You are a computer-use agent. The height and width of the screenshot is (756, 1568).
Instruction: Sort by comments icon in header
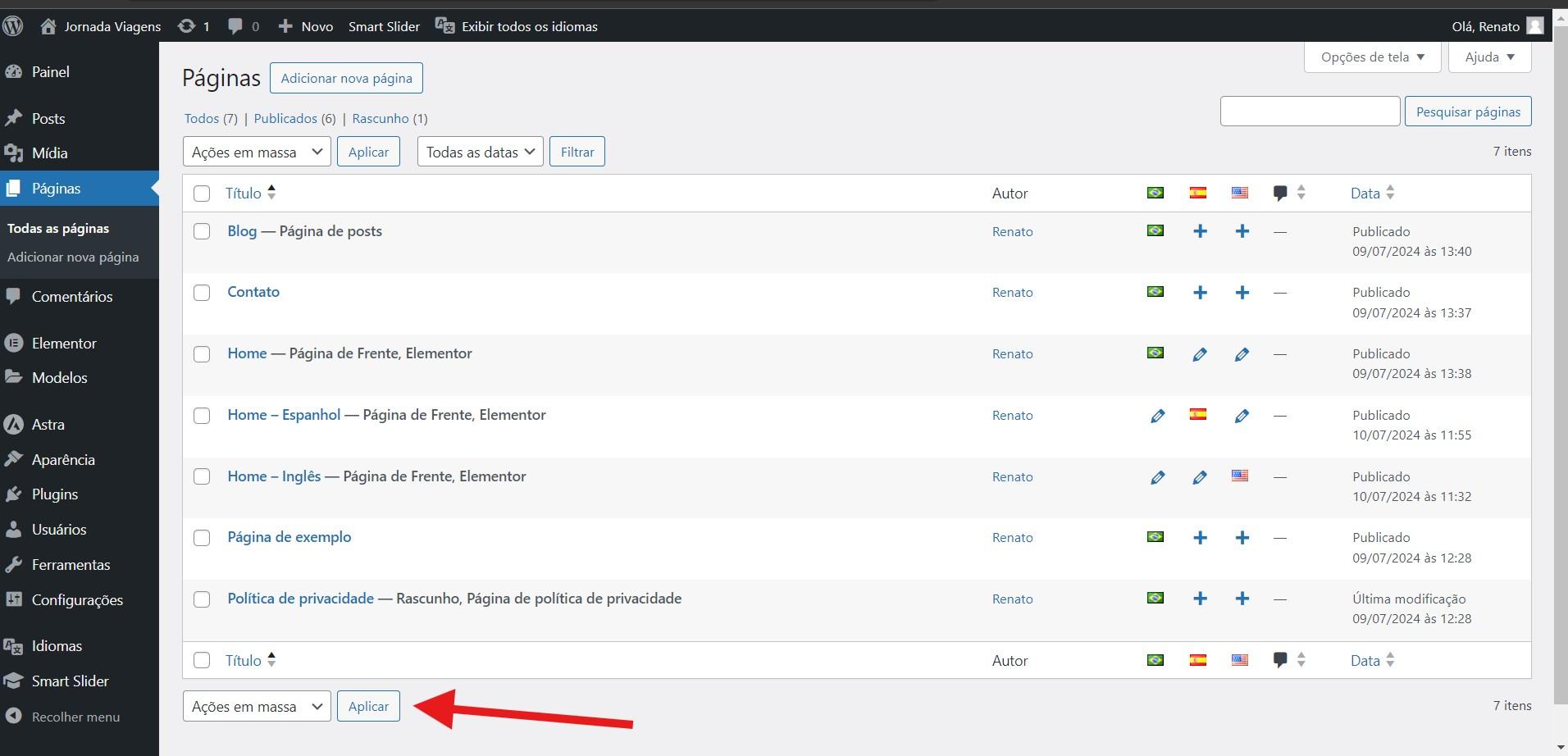1289,193
